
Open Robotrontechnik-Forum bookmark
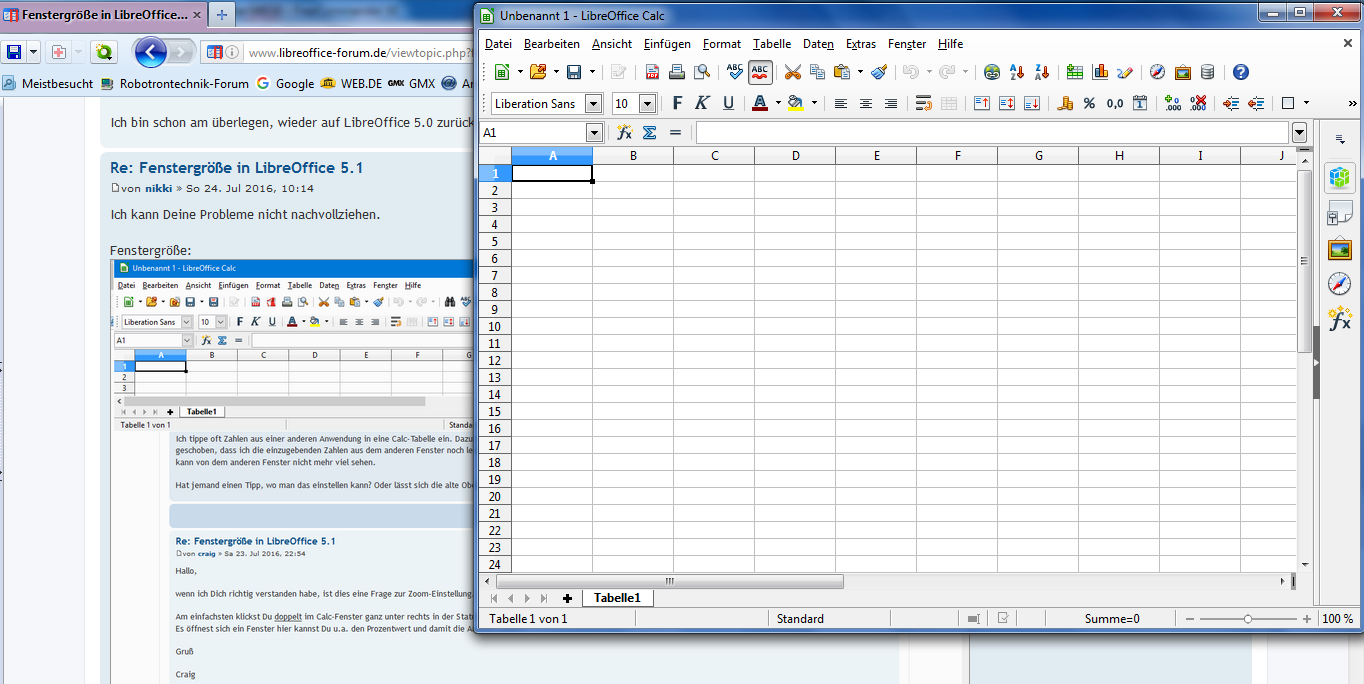pos(175,84)
